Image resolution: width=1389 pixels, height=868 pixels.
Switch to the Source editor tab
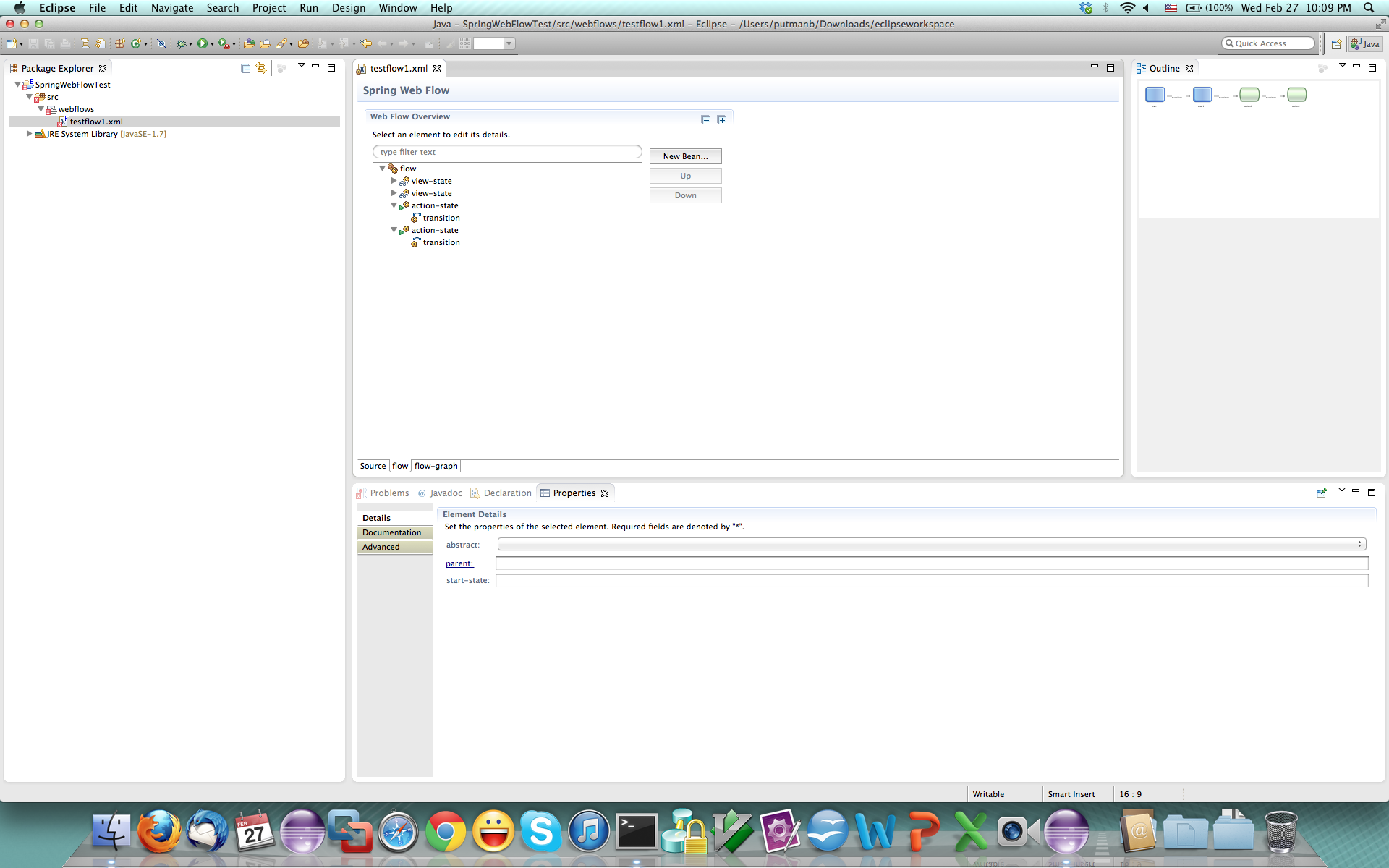pos(373,466)
